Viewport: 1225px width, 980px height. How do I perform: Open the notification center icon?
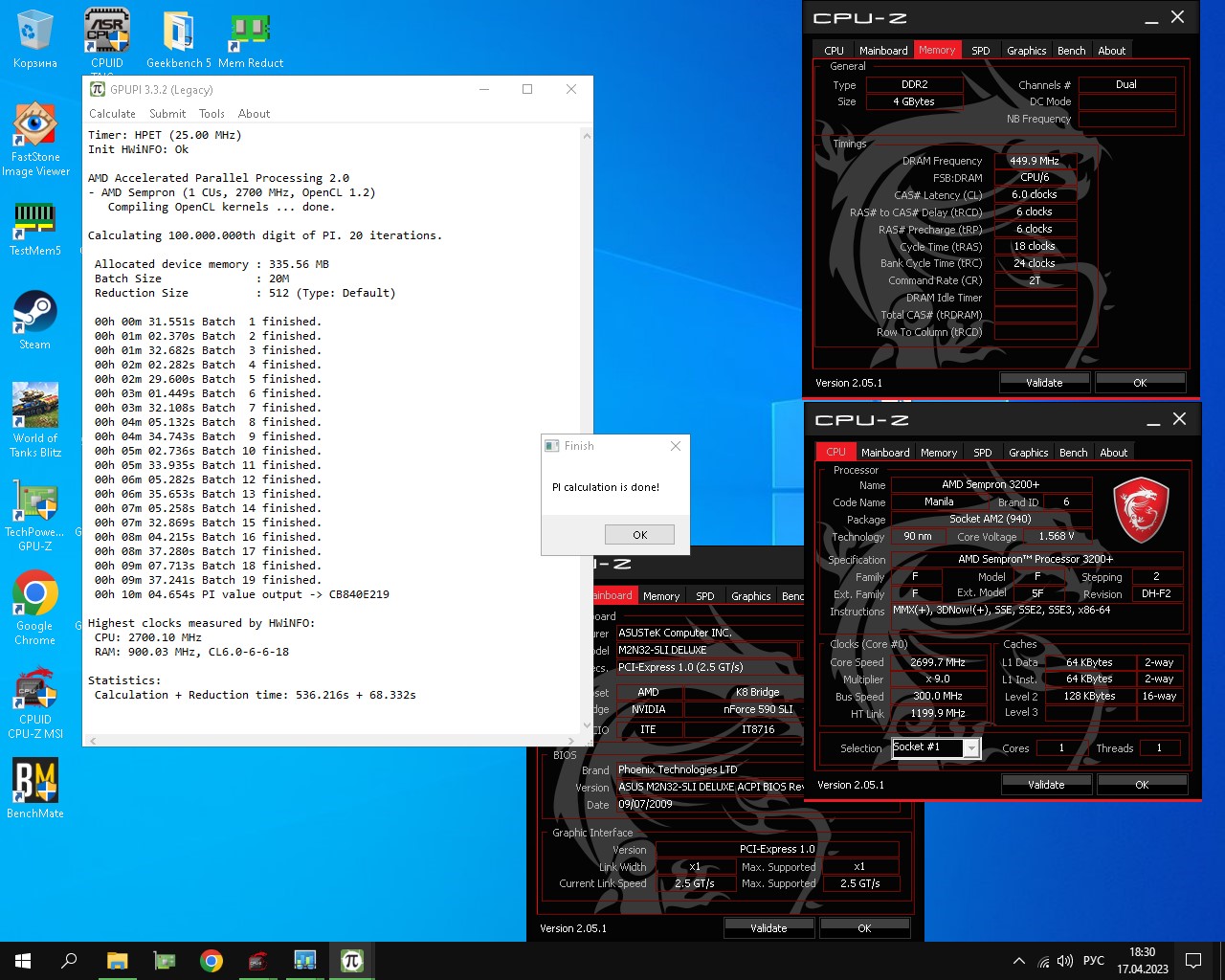(x=1193, y=961)
